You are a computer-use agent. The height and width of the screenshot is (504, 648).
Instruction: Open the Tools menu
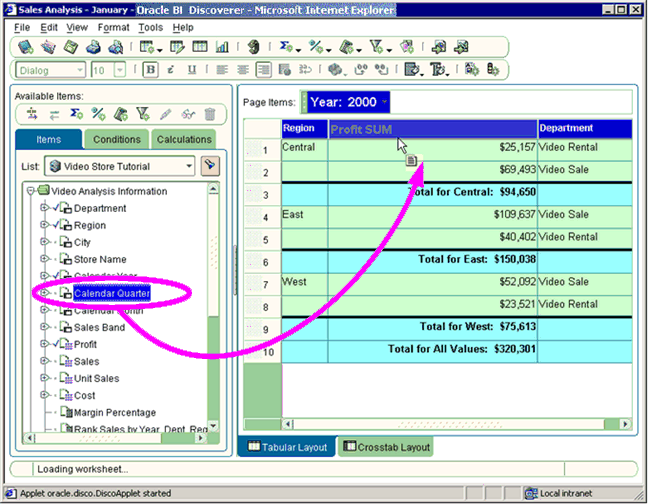(x=150, y=27)
